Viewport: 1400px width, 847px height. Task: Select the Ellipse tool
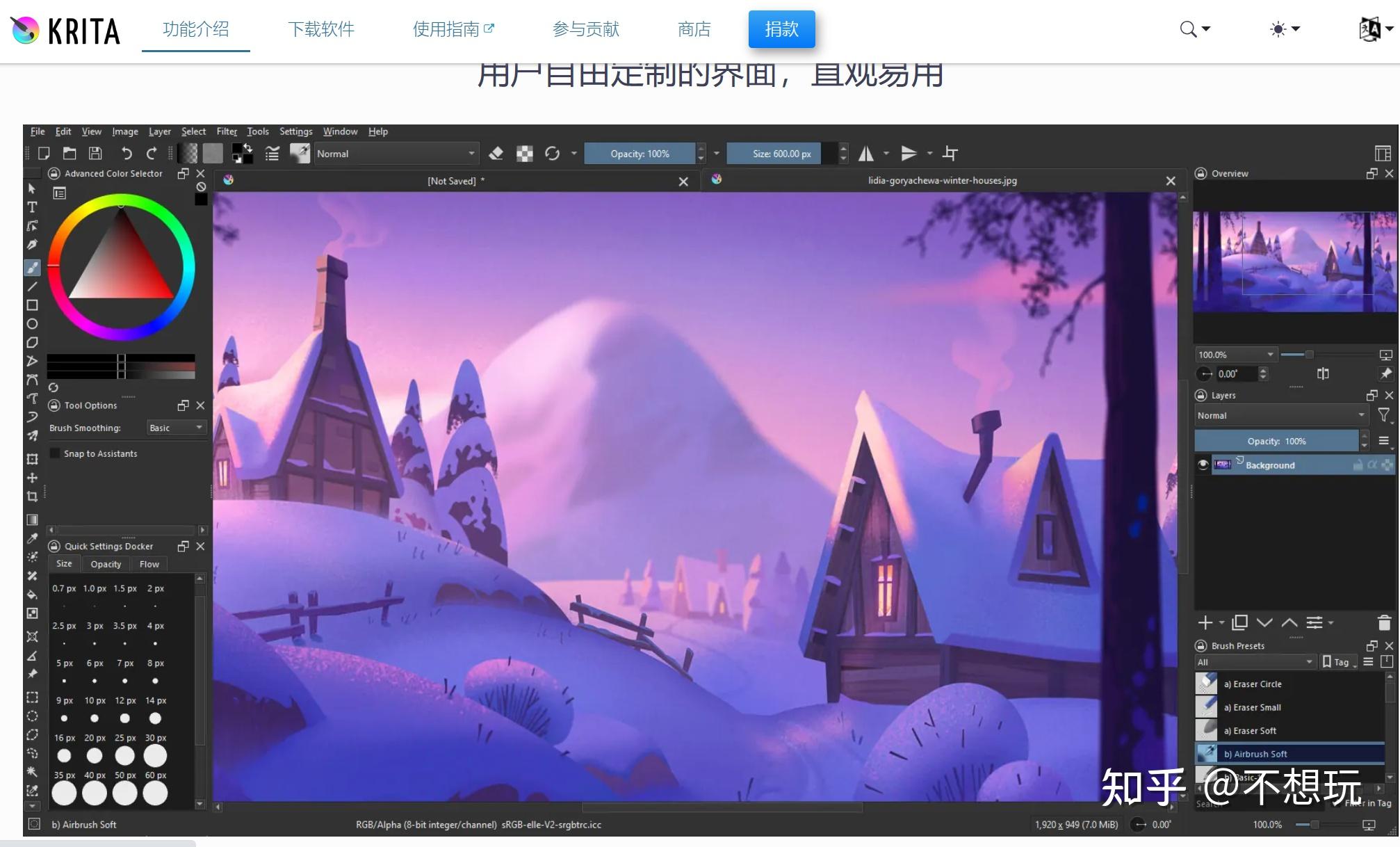pos(32,324)
